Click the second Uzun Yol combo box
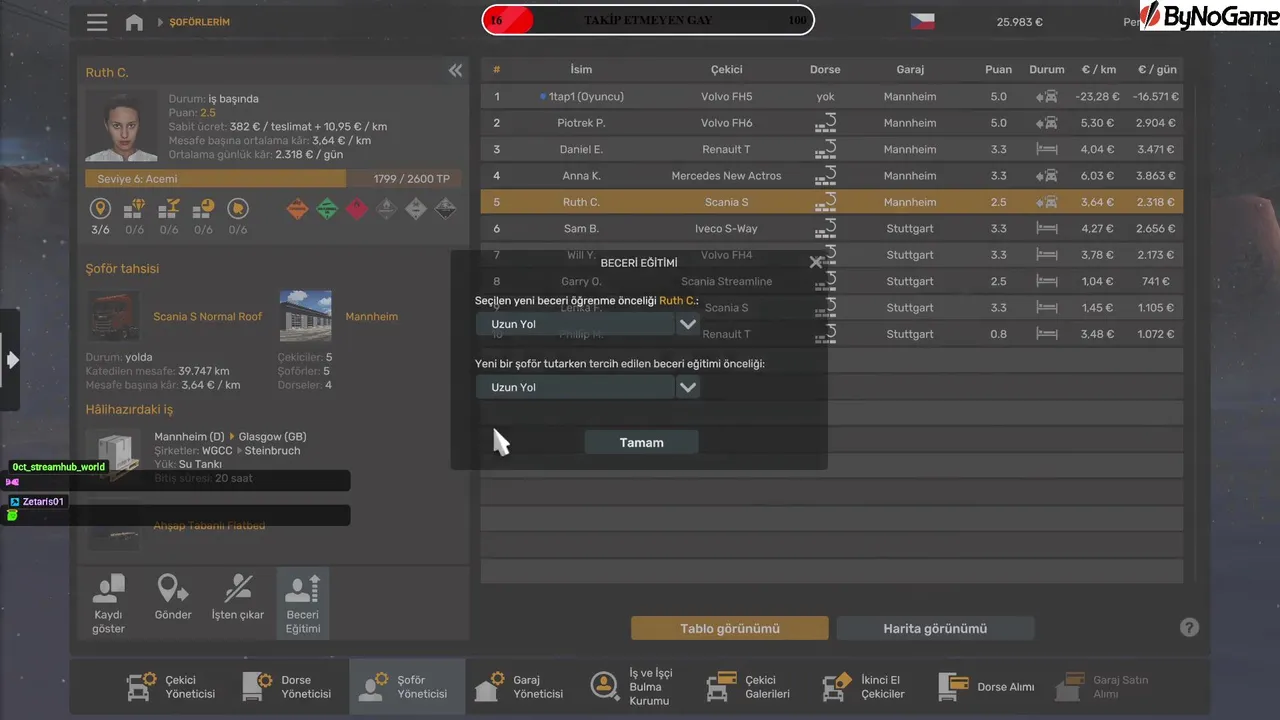The width and height of the screenshot is (1280, 720). pyautogui.click(x=575, y=387)
